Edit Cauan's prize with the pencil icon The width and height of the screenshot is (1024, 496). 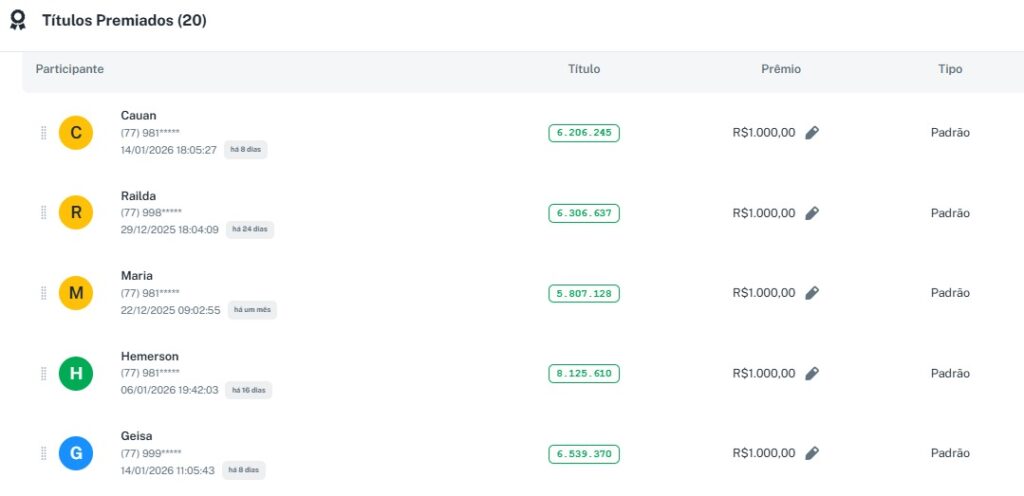coord(812,133)
